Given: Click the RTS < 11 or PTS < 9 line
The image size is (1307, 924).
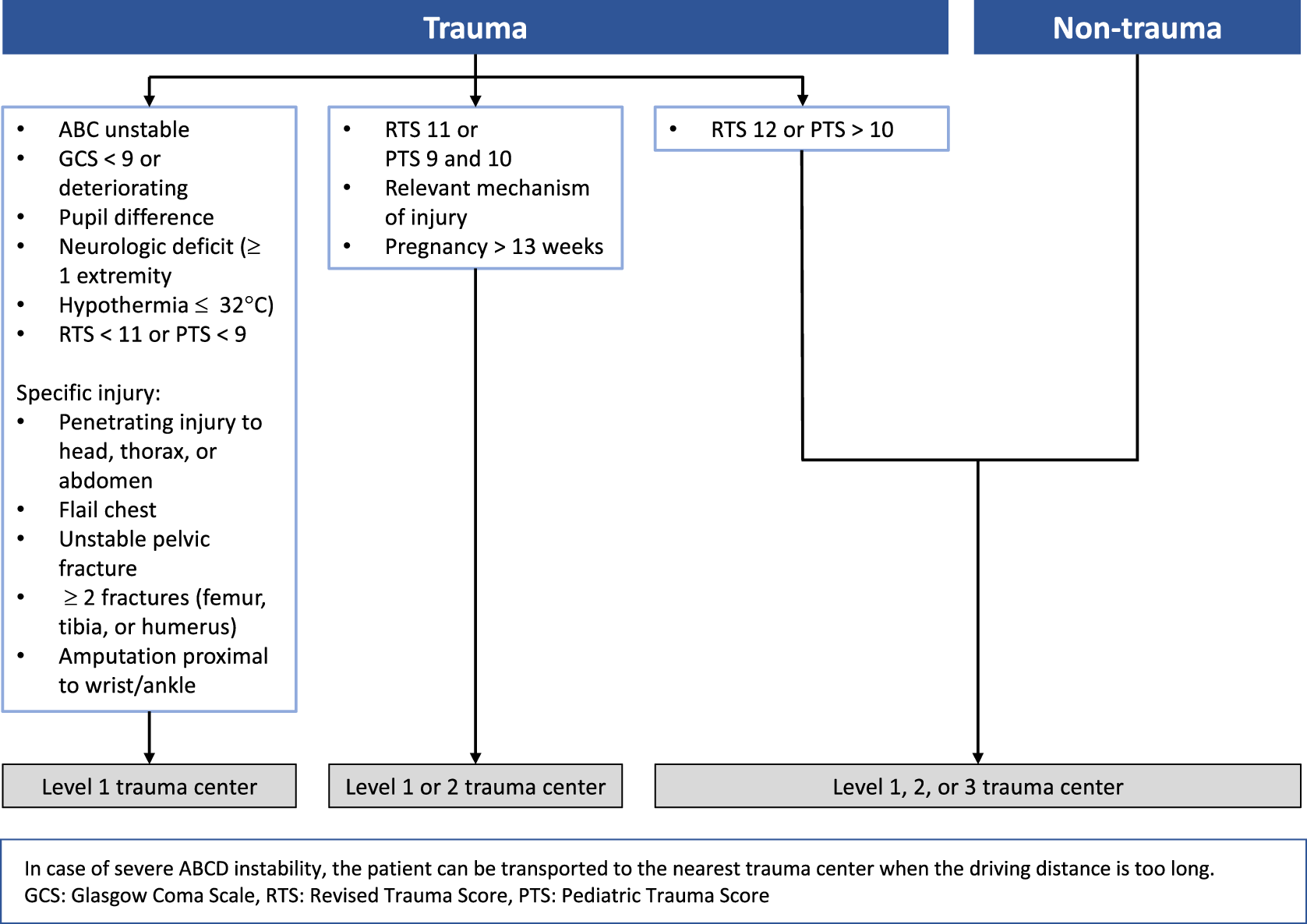Looking at the screenshot, I should pyautogui.click(x=153, y=334).
